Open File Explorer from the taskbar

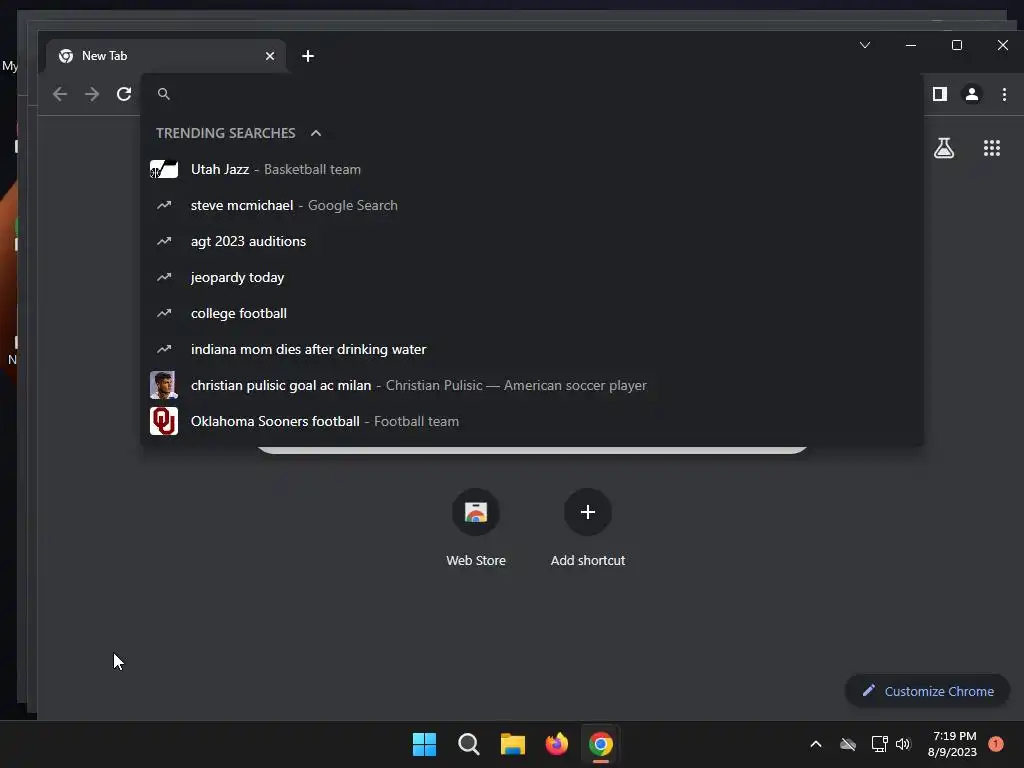[513, 744]
